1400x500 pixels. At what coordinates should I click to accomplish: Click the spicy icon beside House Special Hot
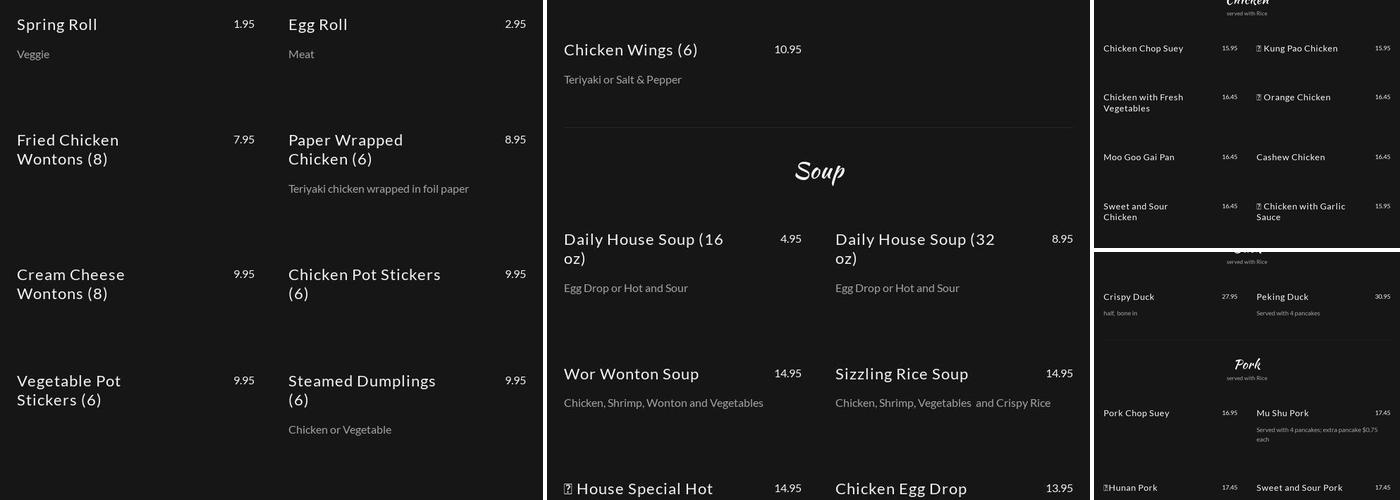pyautogui.click(x=568, y=489)
